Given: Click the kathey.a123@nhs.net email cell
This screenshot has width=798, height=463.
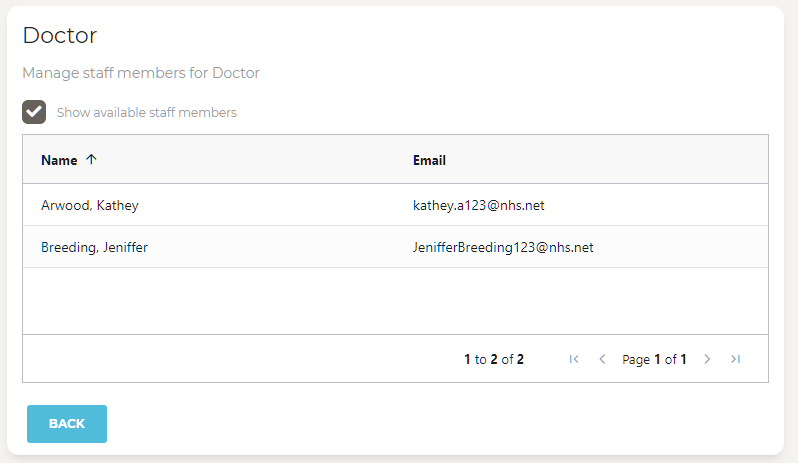Looking at the screenshot, I should click(478, 205).
